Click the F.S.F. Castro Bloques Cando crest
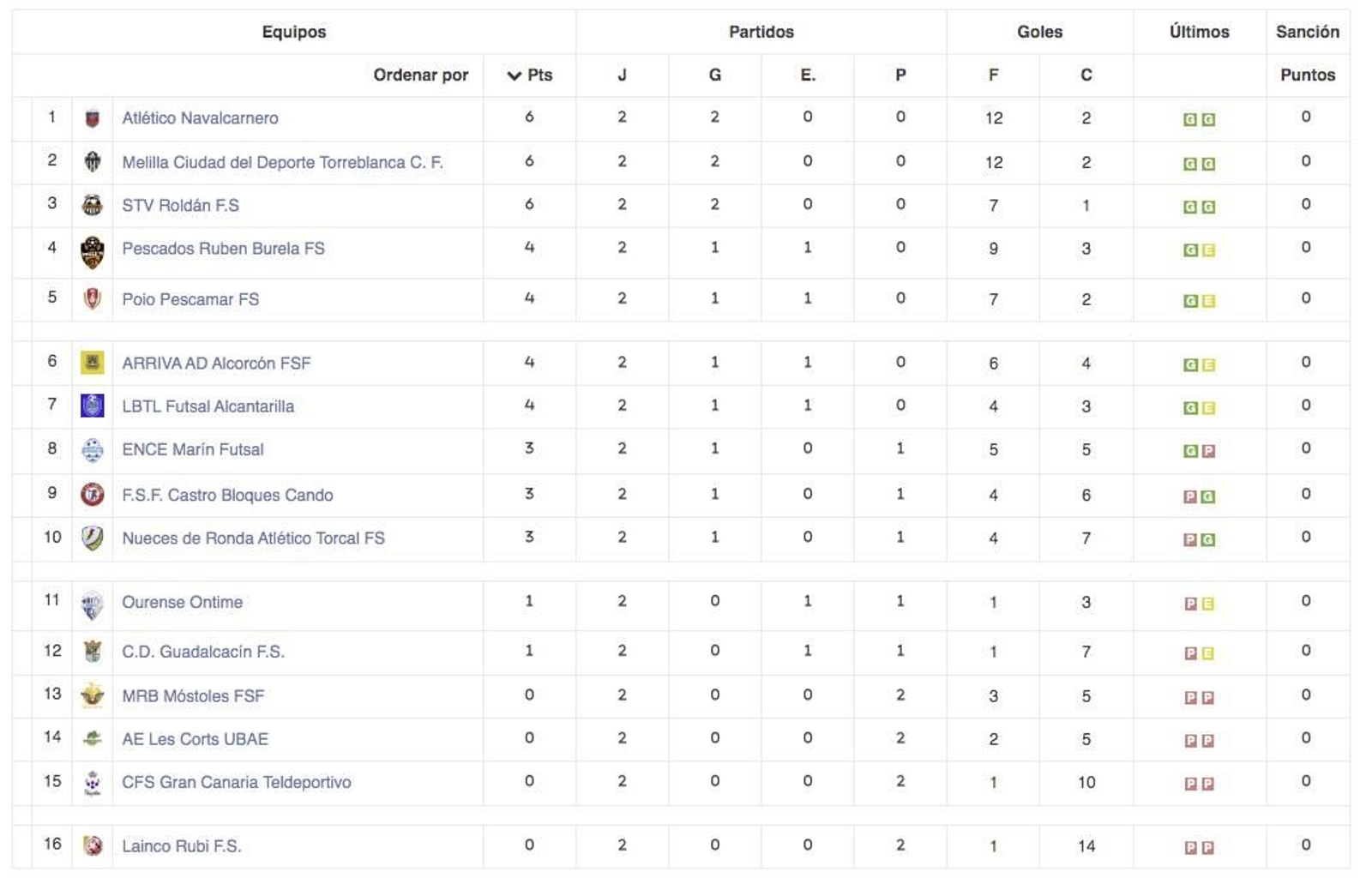1372x890 pixels. pos(92,495)
